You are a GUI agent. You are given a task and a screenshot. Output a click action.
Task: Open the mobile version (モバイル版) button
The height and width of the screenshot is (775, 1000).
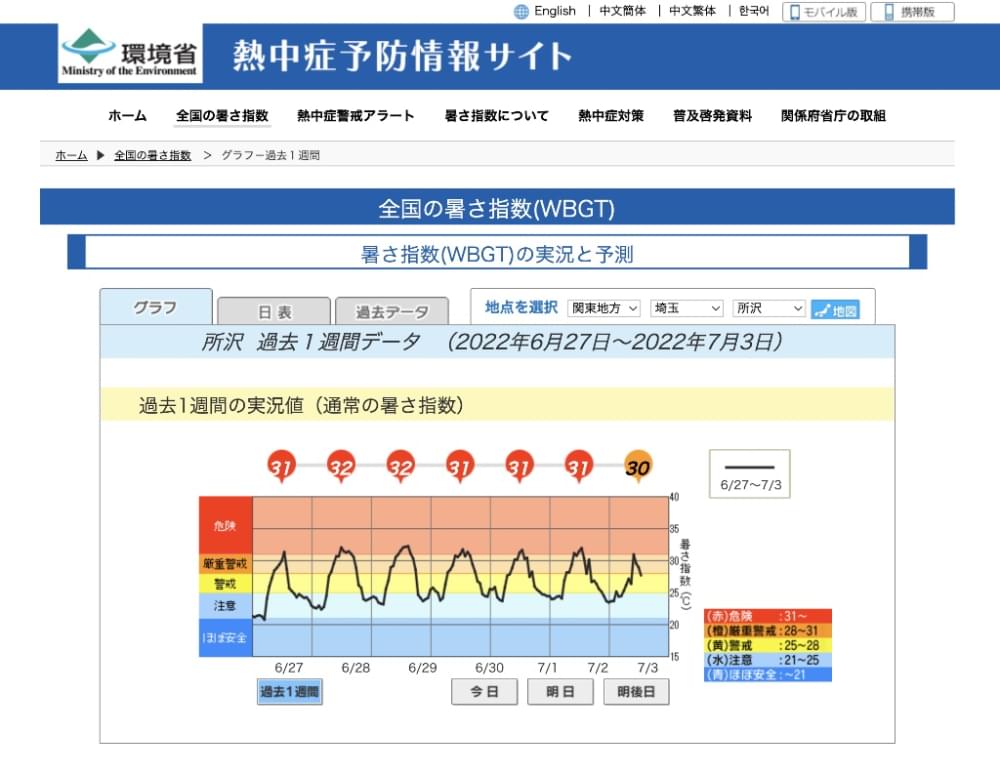823,12
